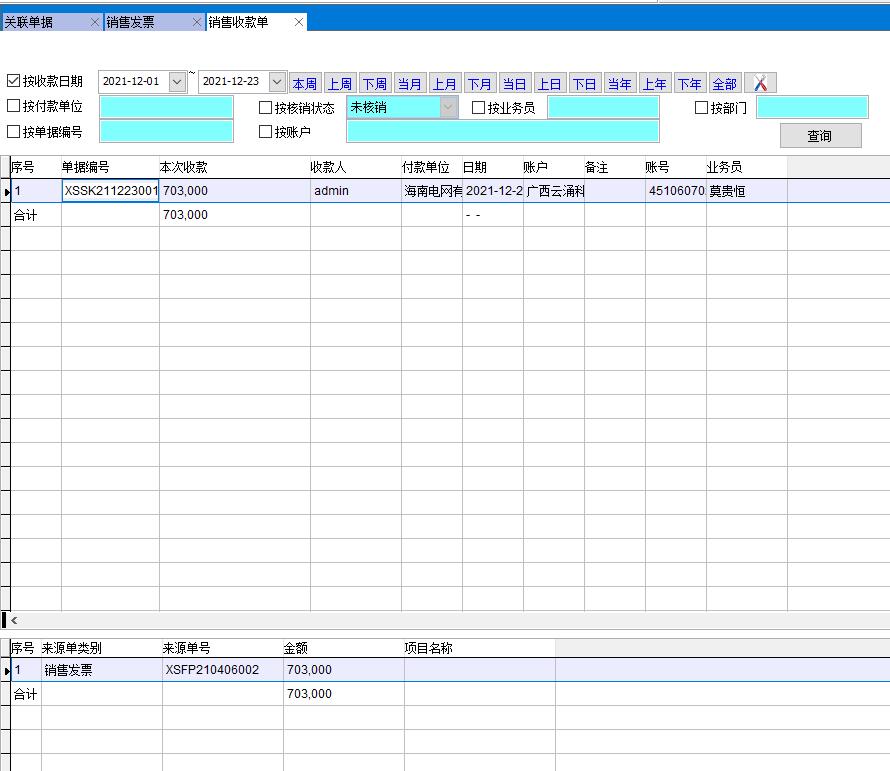
Task: Click the row indicator arrow of receipt row 1
Action: pyautogui.click(x=6, y=191)
